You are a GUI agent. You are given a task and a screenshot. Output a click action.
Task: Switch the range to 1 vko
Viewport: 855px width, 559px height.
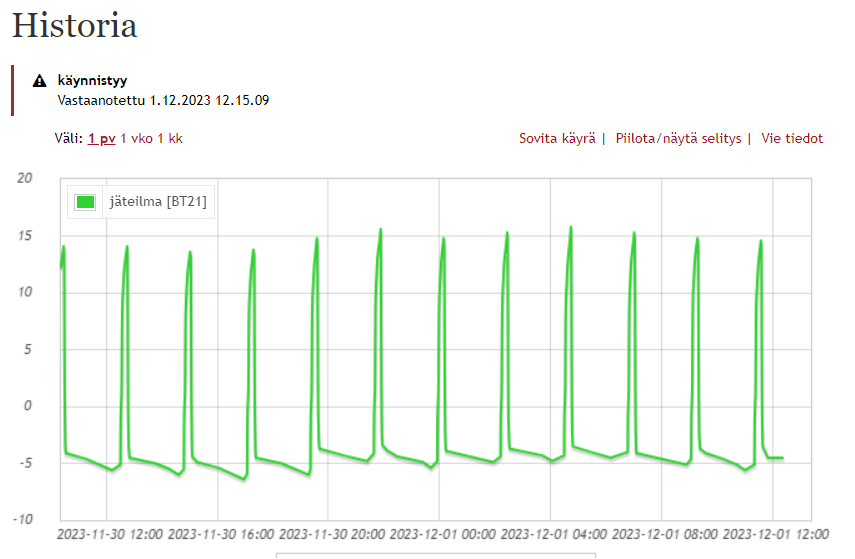click(136, 139)
